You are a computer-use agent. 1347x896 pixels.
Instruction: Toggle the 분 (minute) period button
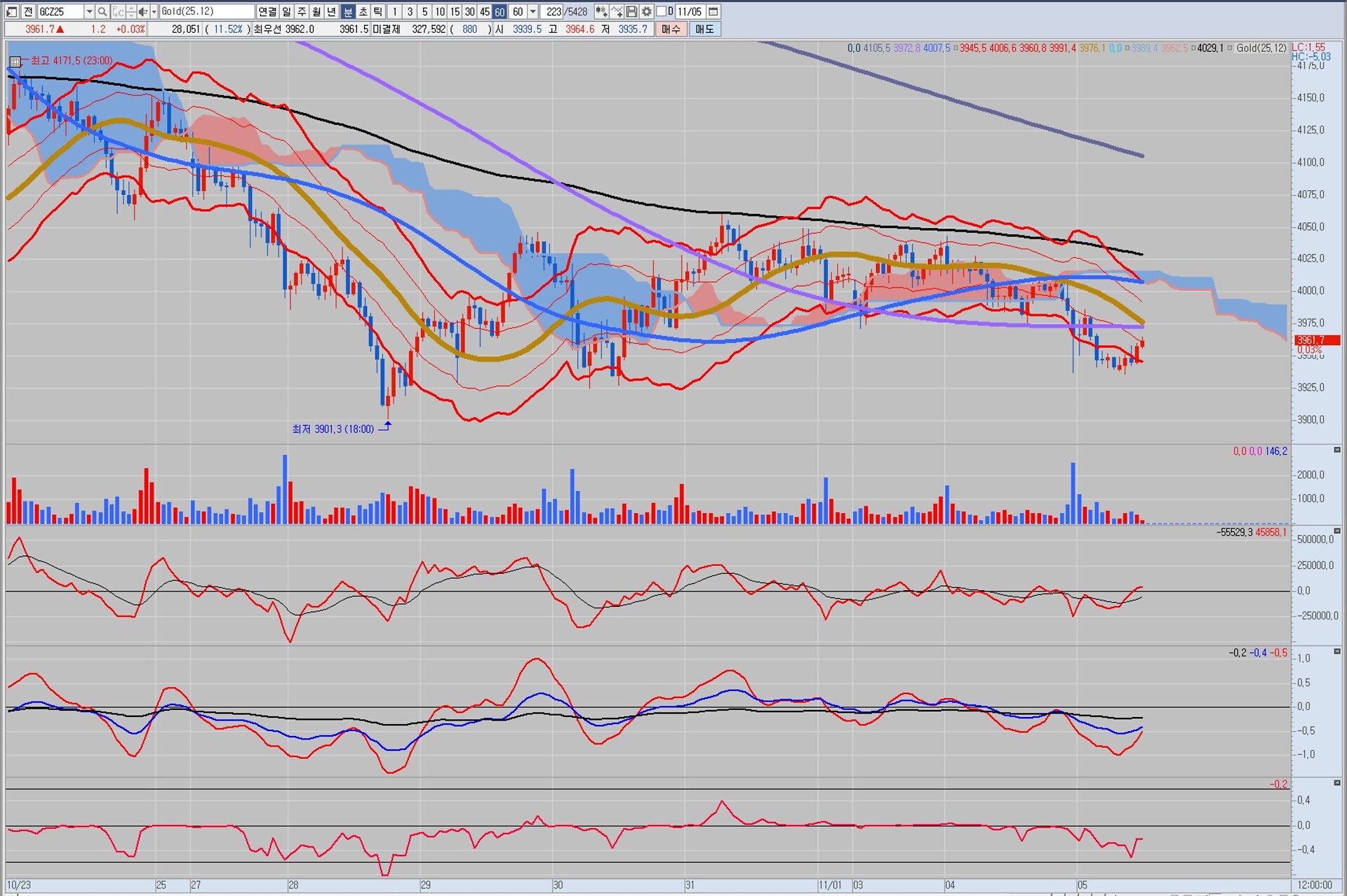click(348, 12)
